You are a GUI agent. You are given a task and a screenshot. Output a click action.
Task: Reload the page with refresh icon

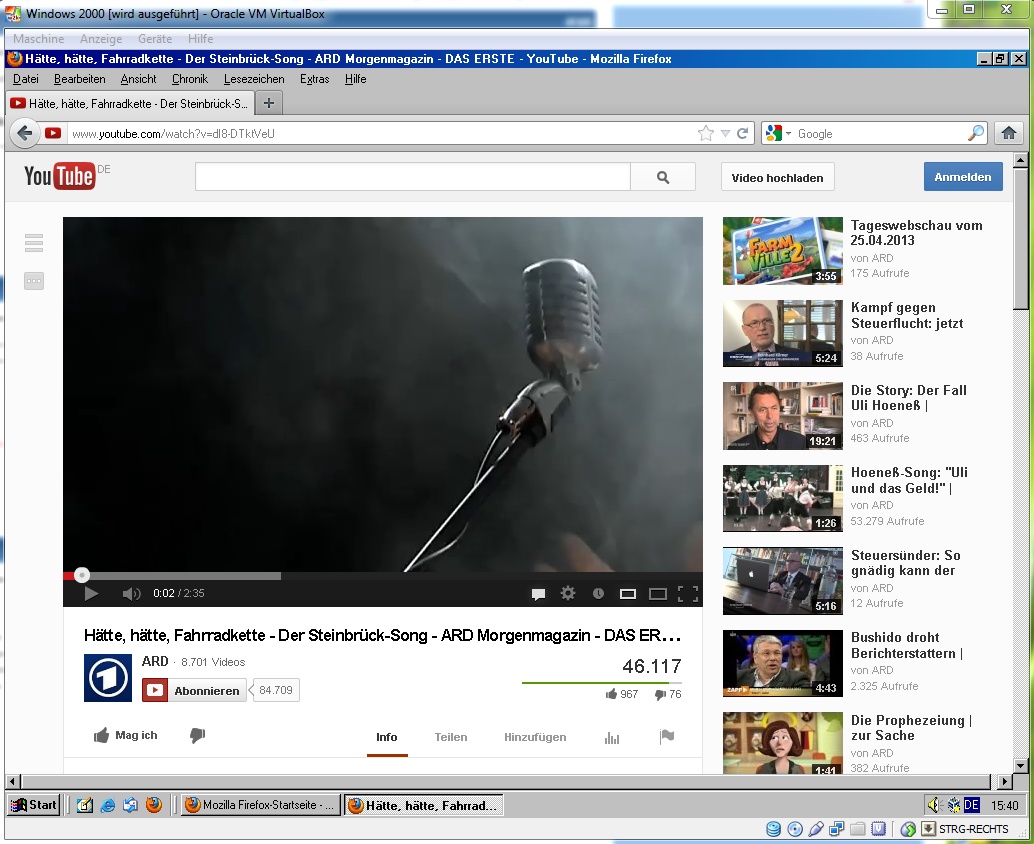[x=743, y=133]
